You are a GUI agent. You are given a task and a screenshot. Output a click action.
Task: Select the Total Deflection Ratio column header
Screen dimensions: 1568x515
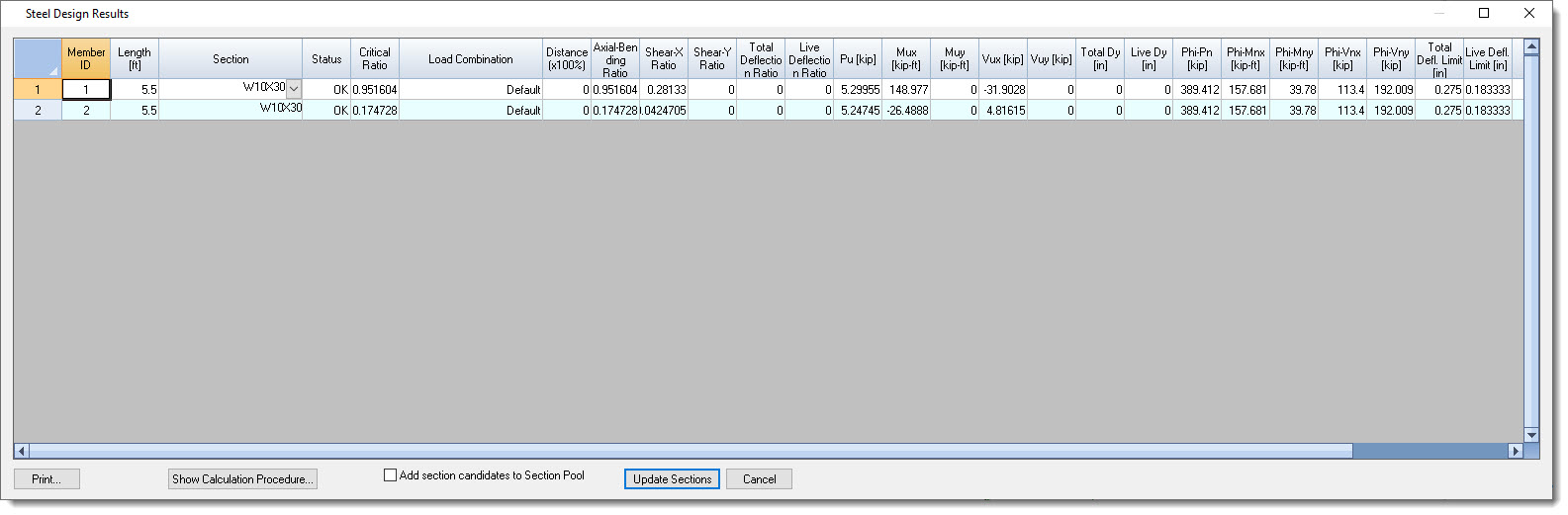tap(761, 59)
